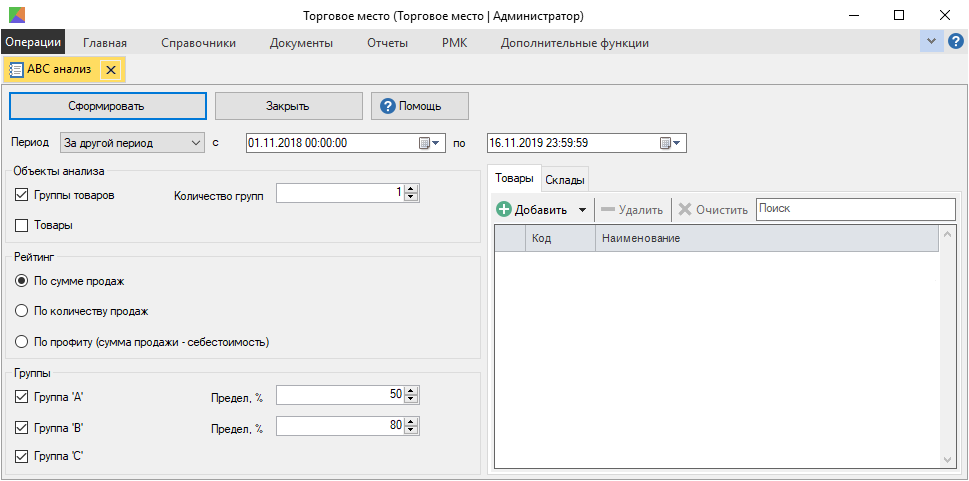Click the Группа A Предел spinner arrows
The image size is (969, 481).
tap(412, 395)
